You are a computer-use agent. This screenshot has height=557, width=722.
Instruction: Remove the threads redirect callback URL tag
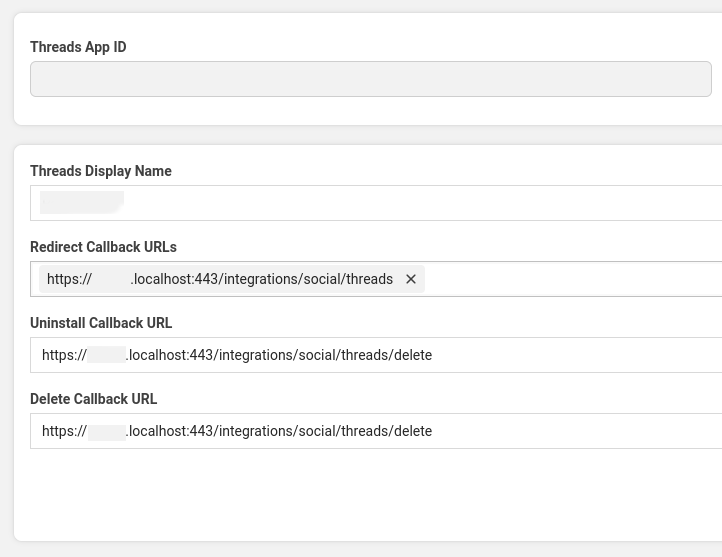(x=411, y=279)
